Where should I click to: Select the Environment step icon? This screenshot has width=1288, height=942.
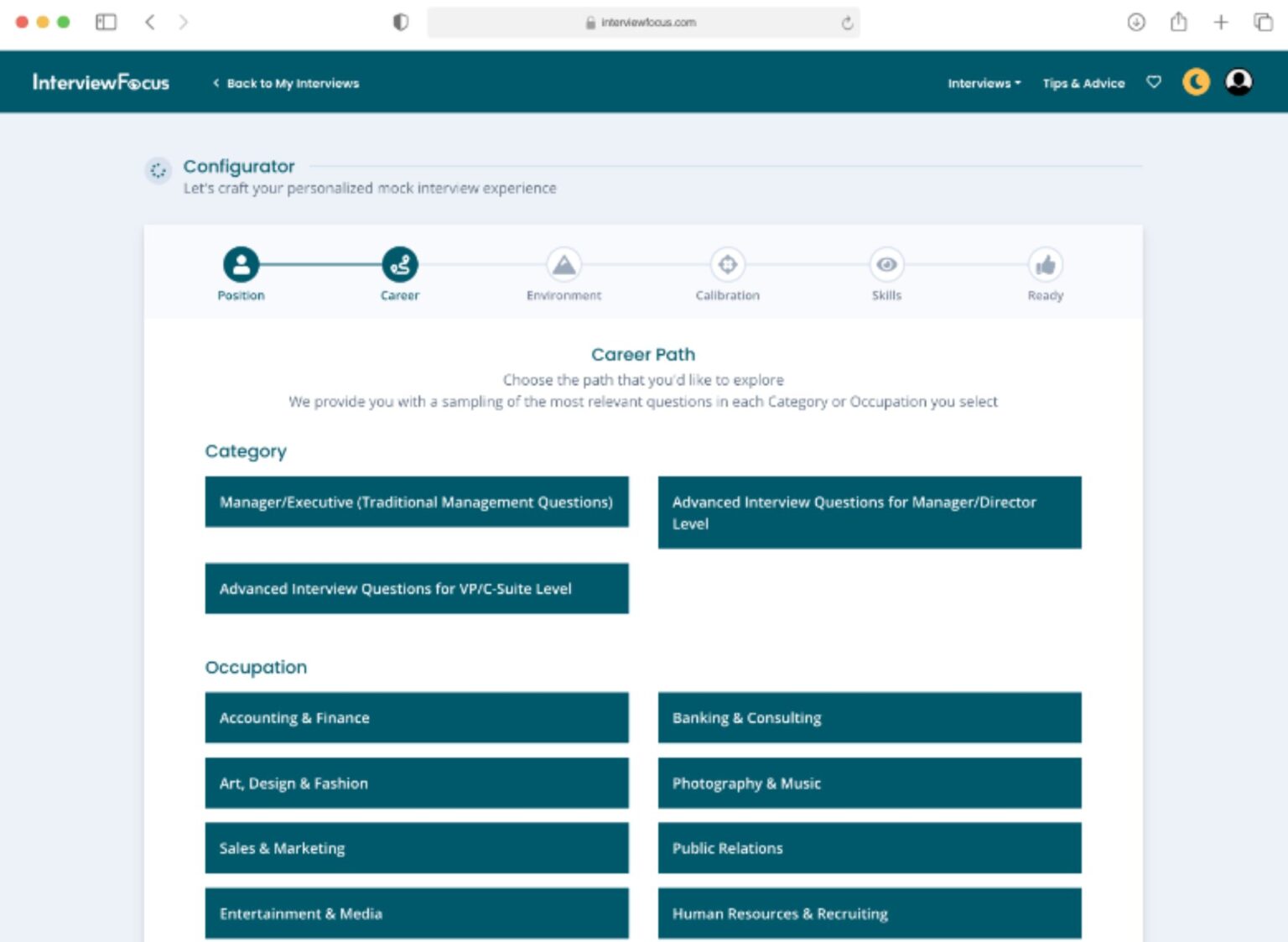pyautogui.click(x=563, y=264)
